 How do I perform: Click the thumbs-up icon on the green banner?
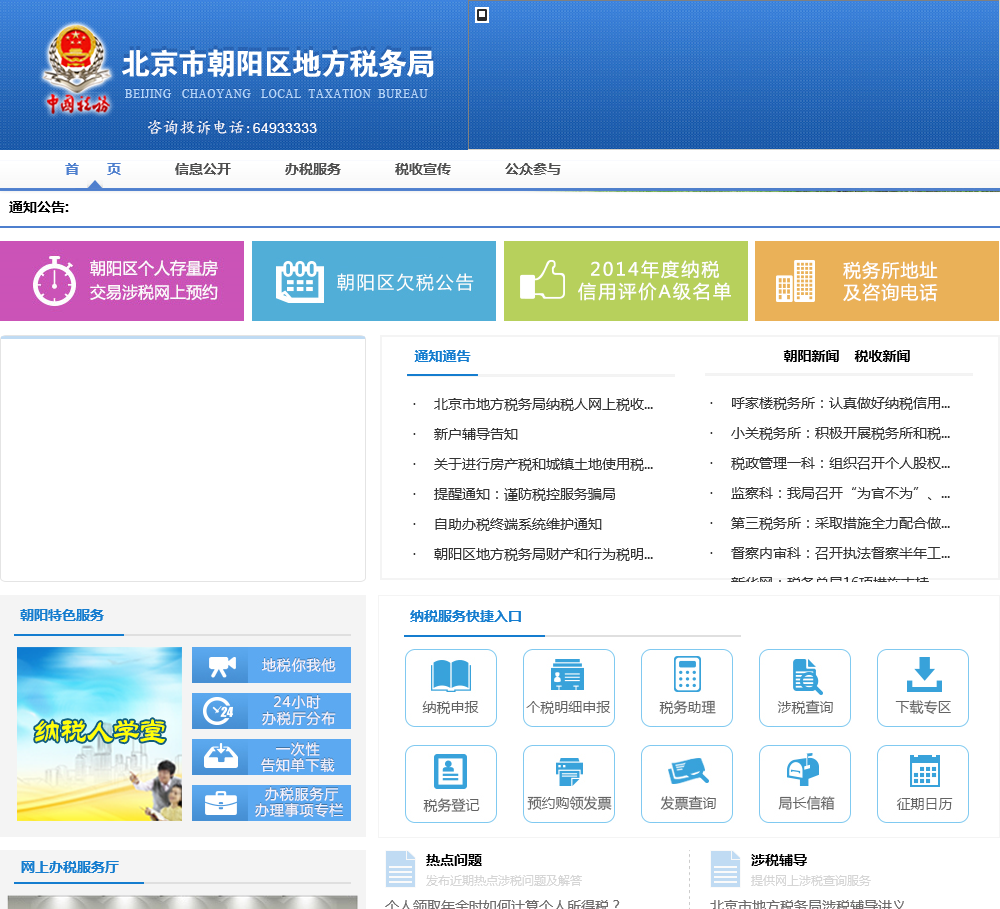[x=542, y=279]
